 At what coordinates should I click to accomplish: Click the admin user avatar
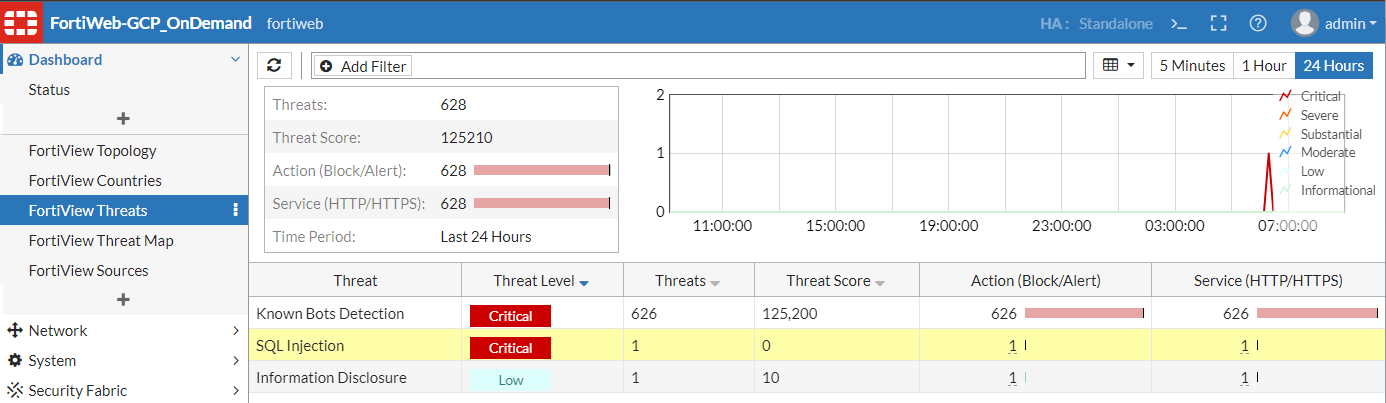tap(1304, 23)
